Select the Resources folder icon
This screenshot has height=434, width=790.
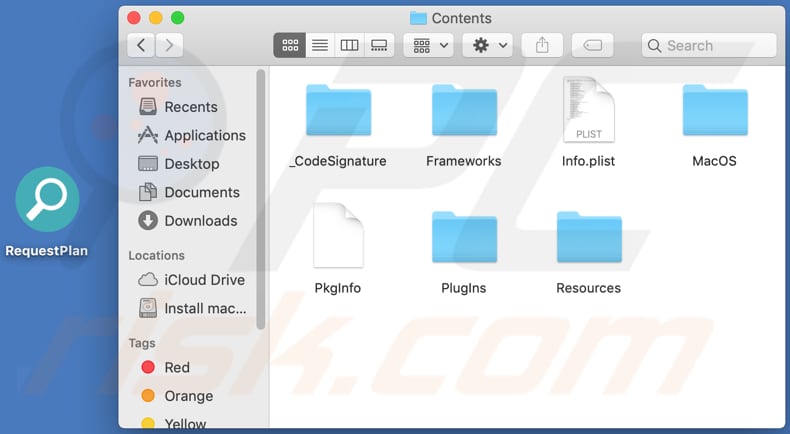point(589,237)
